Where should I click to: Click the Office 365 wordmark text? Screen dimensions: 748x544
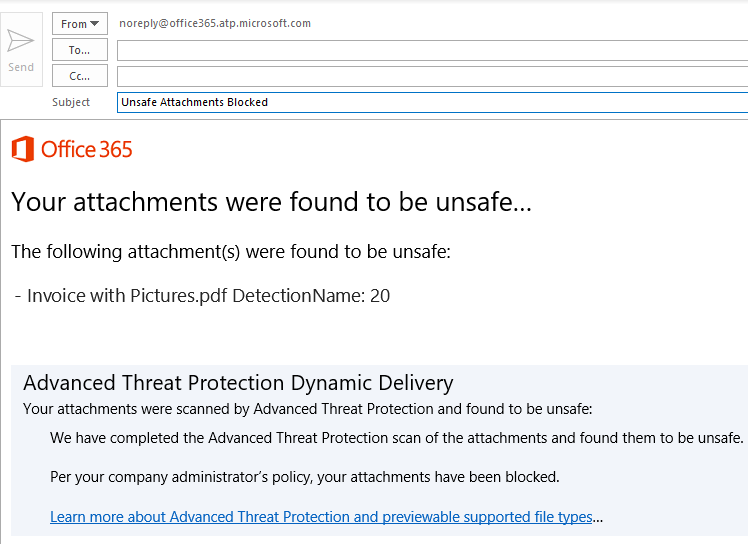coord(86,149)
